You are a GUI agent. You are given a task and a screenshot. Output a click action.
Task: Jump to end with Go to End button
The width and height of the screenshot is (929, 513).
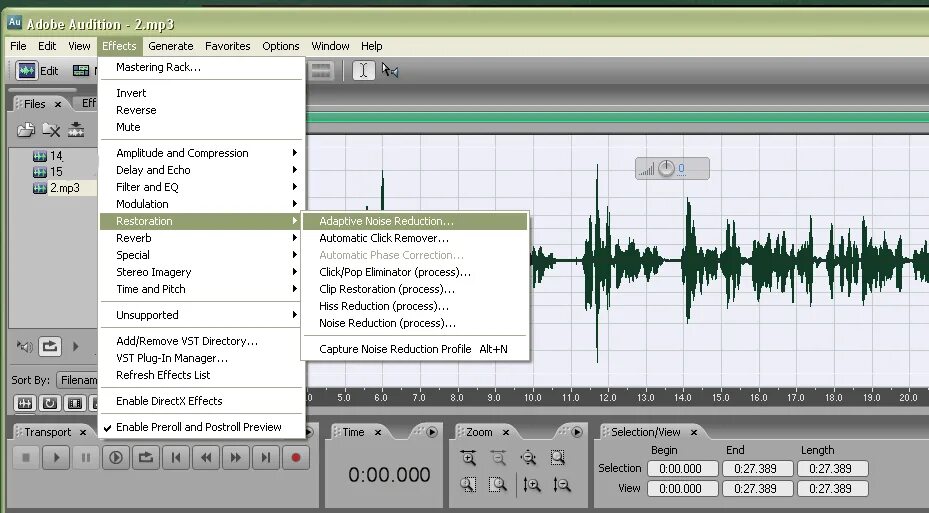point(266,457)
